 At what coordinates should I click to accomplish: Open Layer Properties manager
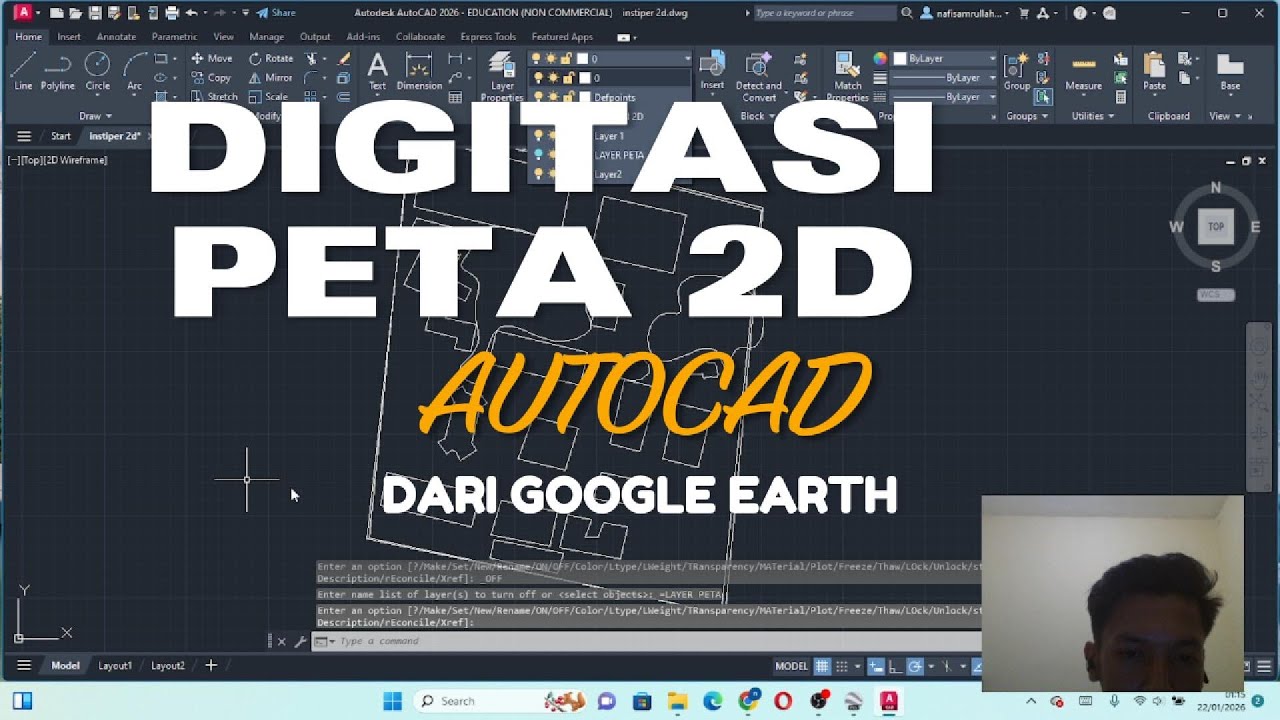[502, 76]
